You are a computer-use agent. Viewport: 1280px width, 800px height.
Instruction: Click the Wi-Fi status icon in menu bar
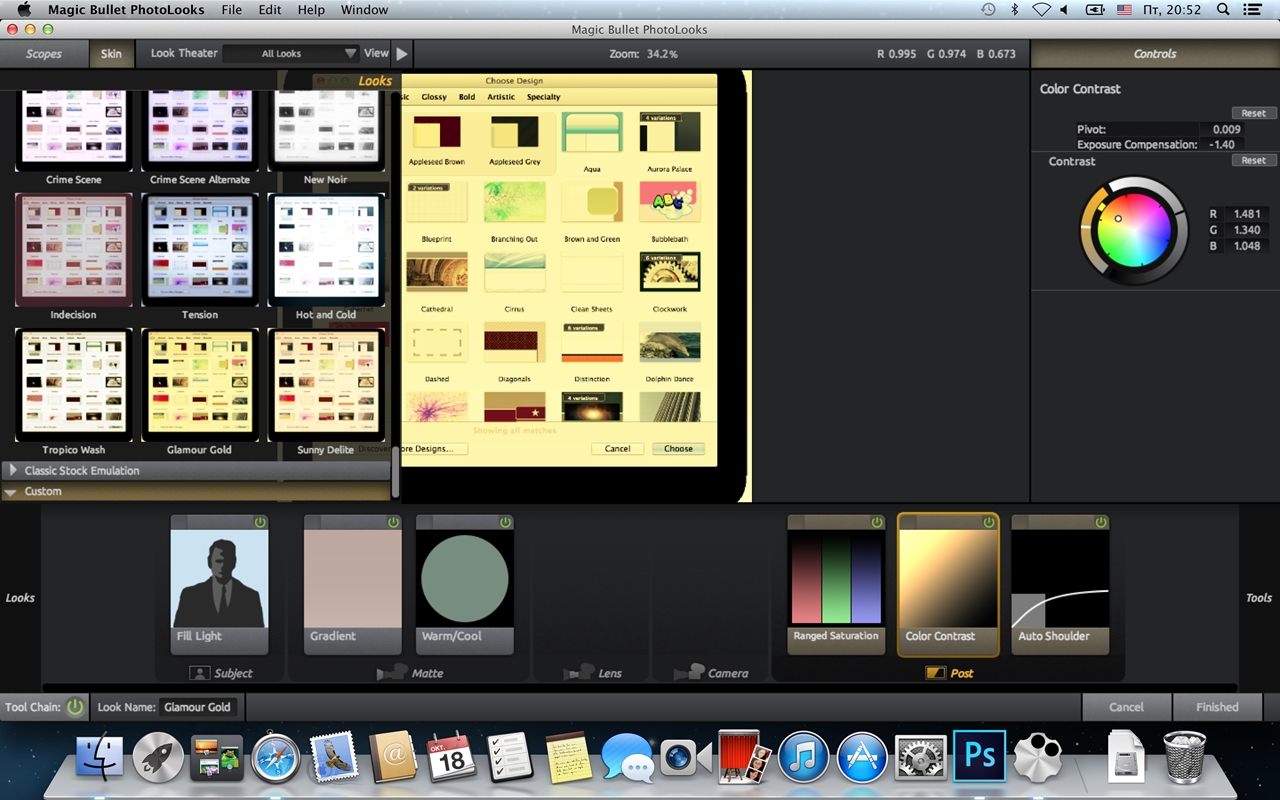(x=1041, y=9)
